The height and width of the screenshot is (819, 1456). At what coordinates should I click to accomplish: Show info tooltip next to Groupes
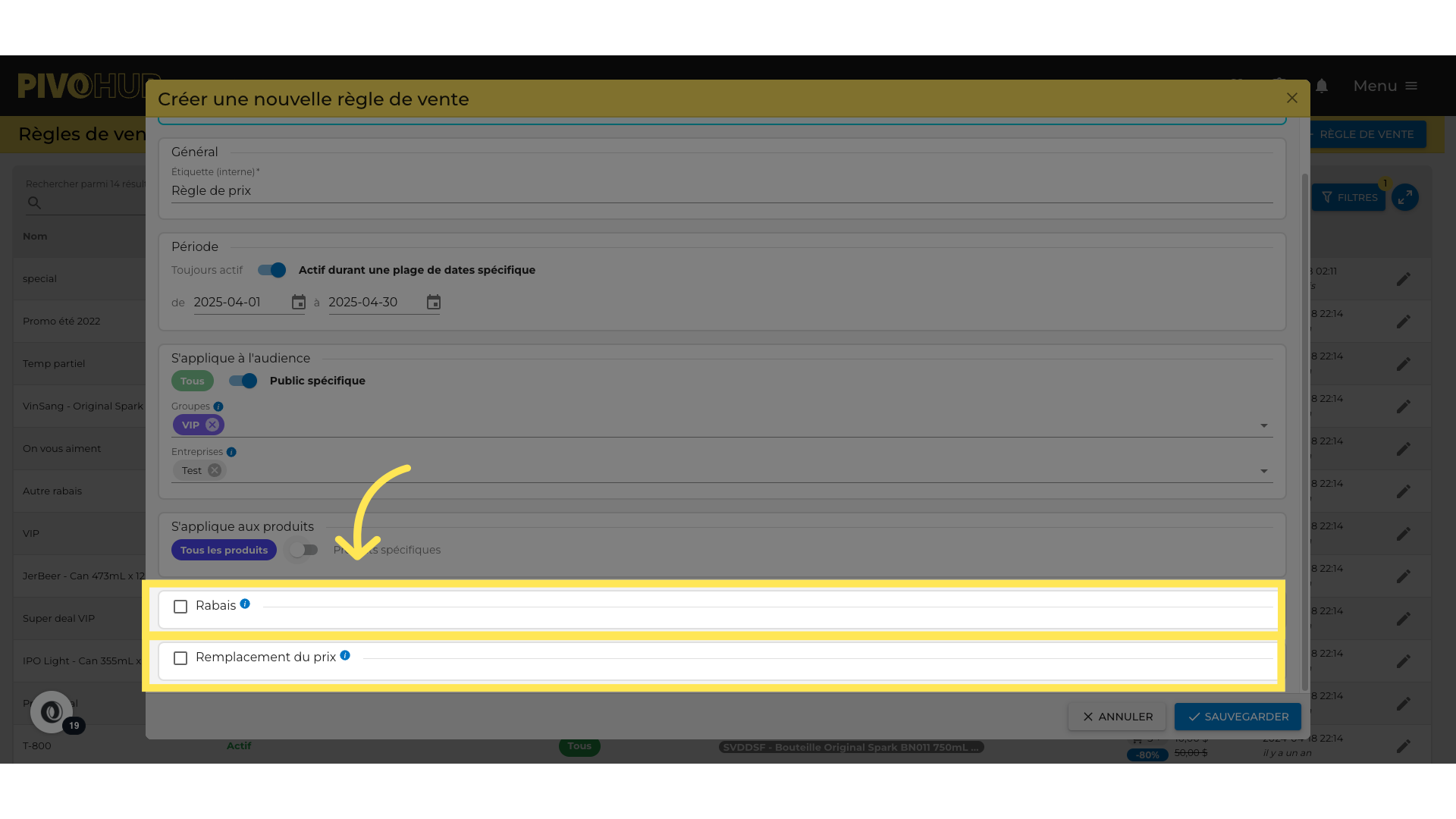218,406
